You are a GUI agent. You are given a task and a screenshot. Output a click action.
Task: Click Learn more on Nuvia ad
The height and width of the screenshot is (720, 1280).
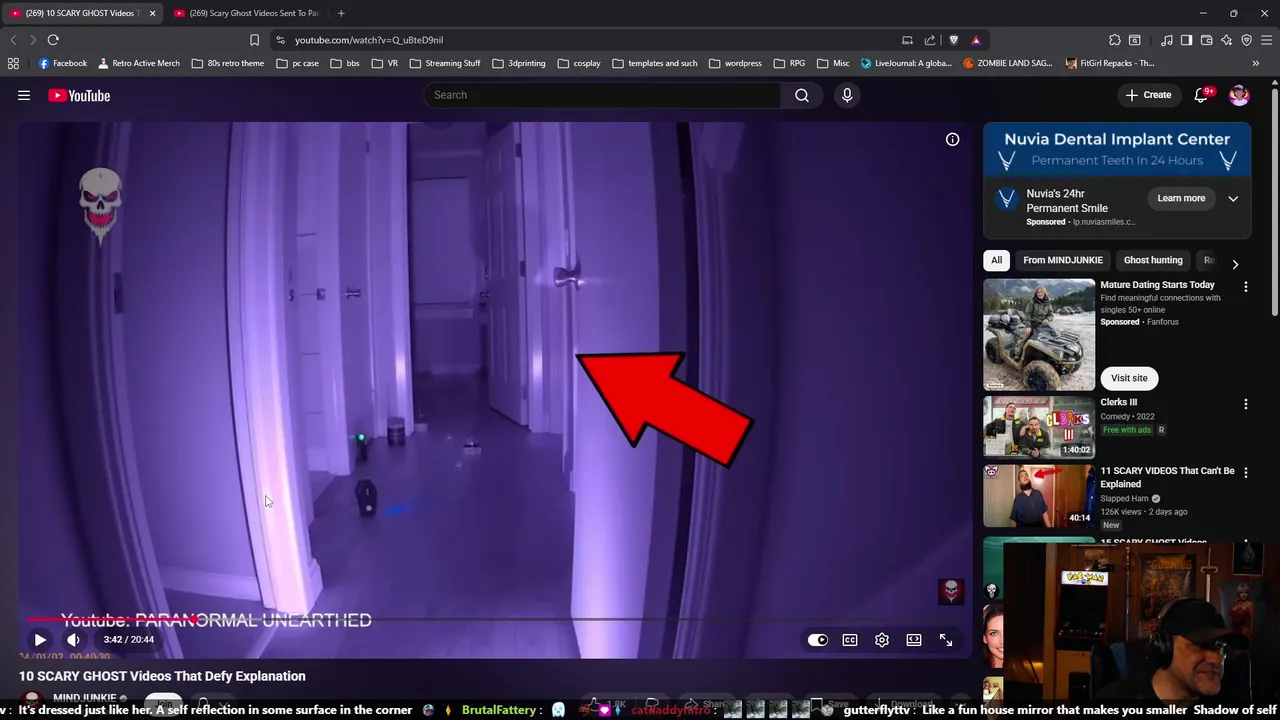pos(1181,198)
